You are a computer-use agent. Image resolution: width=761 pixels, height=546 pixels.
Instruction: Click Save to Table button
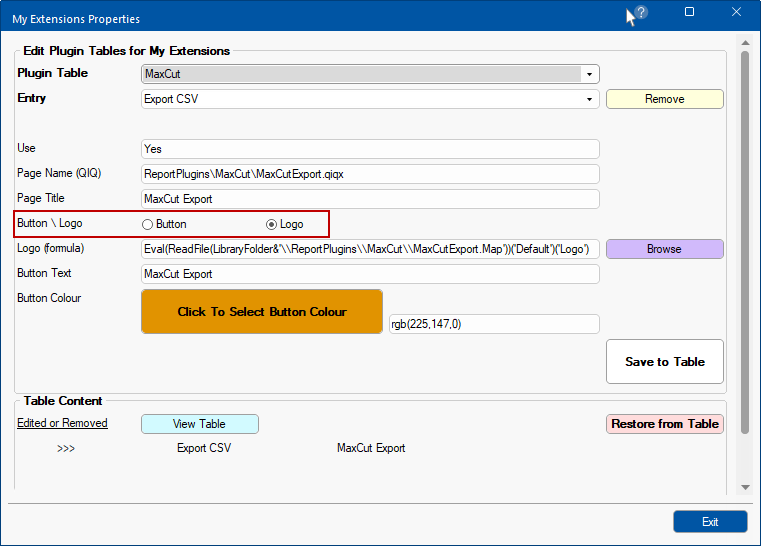coord(665,362)
